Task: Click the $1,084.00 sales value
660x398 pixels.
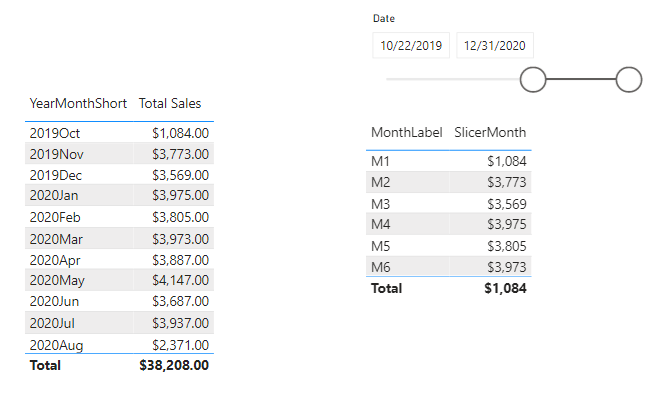Action: (x=181, y=133)
